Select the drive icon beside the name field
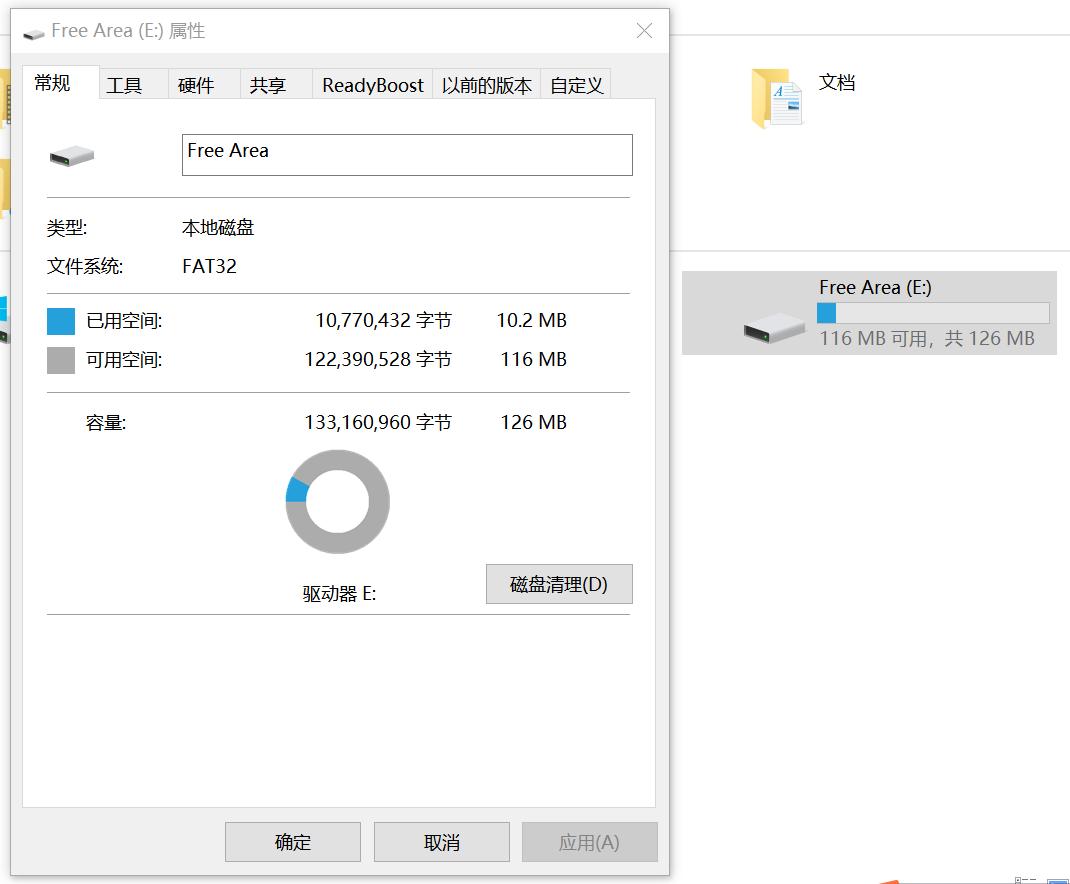Image resolution: width=1070 pixels, height=884 pixels. coord(70,155)
